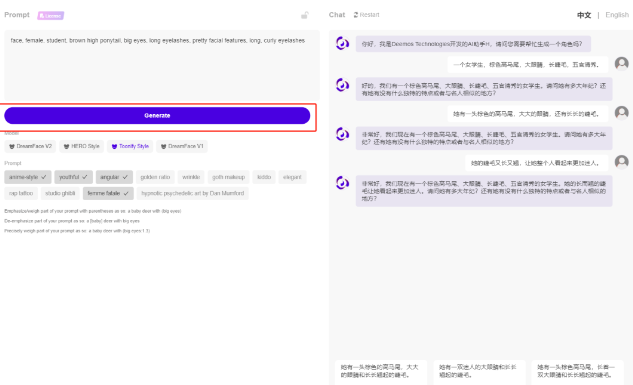Deselect the angular prompt tag

114,177
